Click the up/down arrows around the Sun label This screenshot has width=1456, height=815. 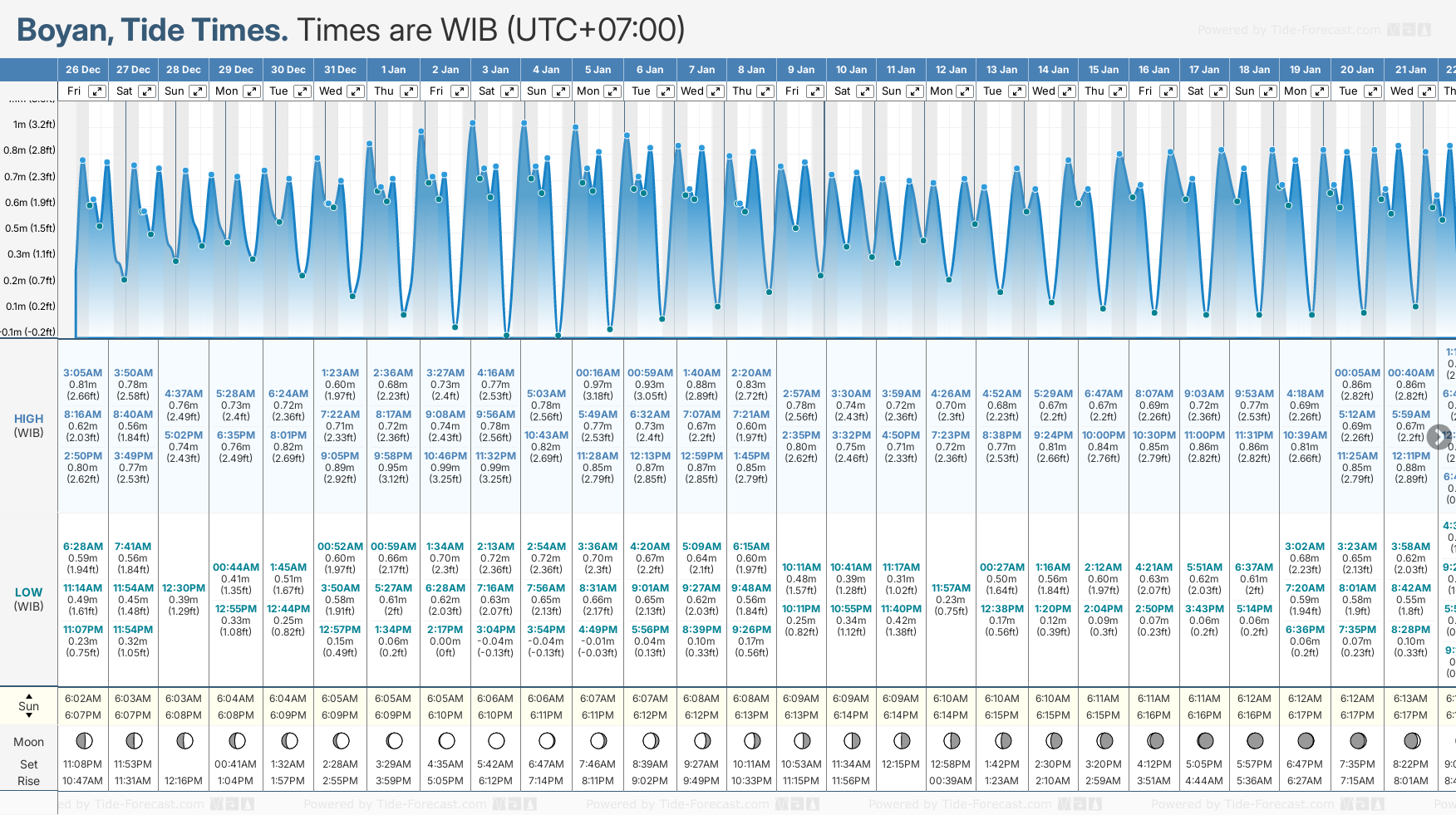pyautogui.click(x=29, y=706)
